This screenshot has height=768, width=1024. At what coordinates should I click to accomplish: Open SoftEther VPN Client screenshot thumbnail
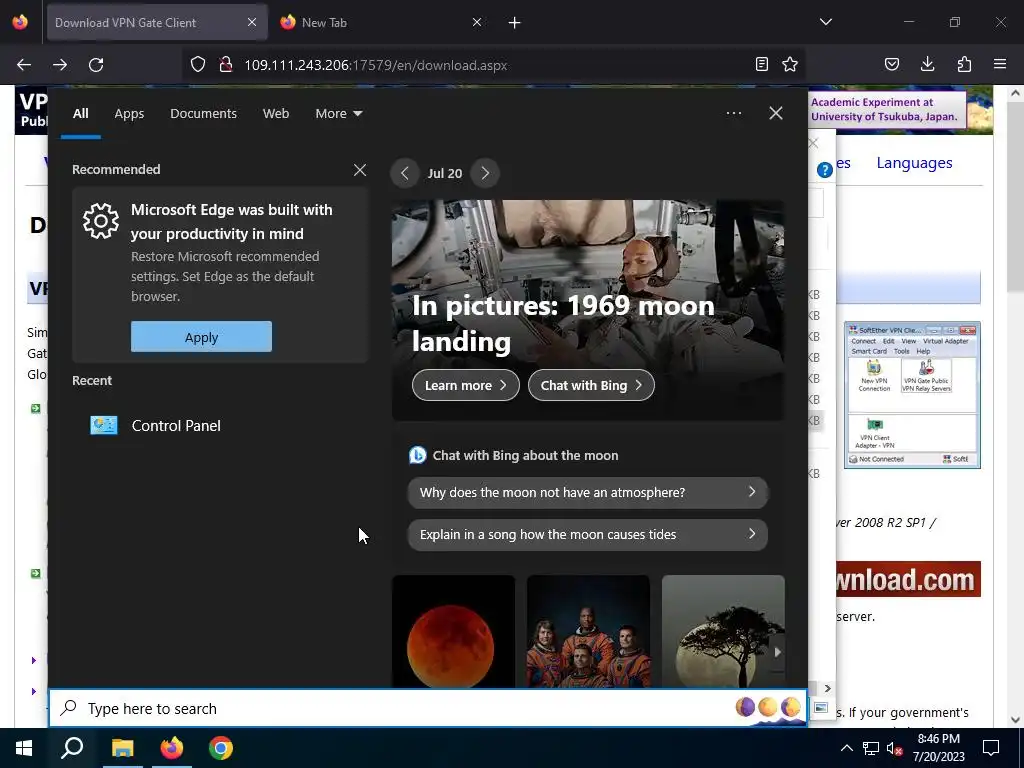[912, 394]
